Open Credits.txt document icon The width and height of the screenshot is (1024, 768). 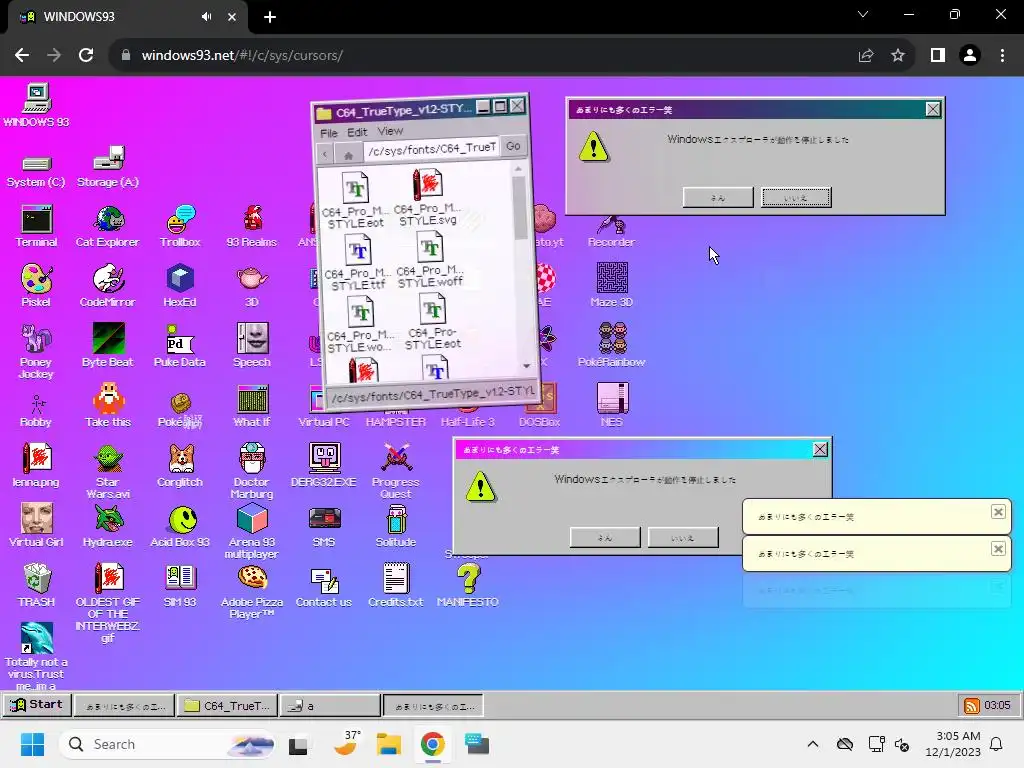point(396,586)
